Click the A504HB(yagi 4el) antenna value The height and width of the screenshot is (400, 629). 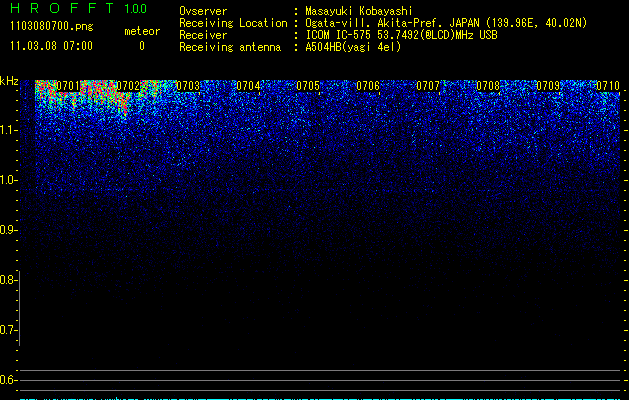[x=353, y=47]
